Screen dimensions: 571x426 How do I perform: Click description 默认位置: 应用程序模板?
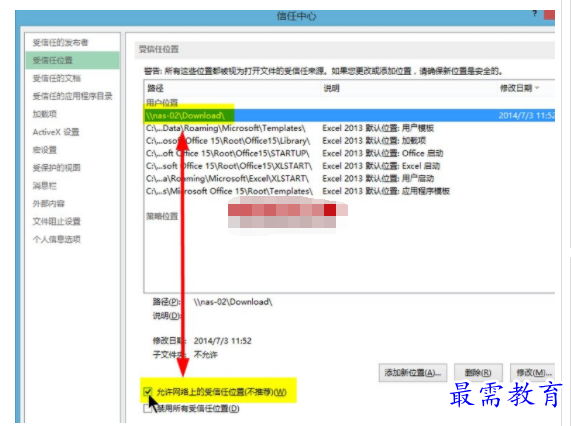point(386,191)
